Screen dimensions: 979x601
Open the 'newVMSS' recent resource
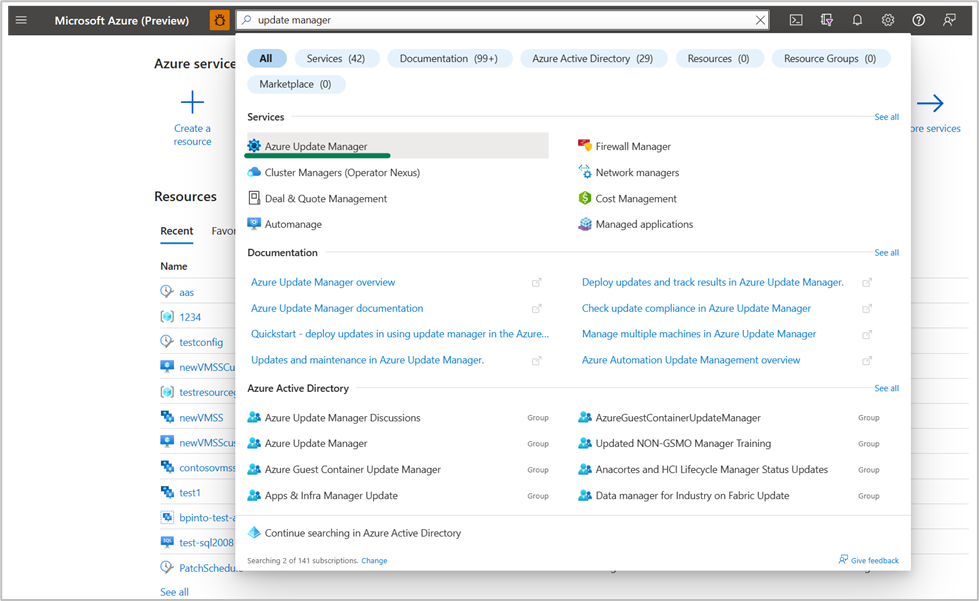point(201,418)
